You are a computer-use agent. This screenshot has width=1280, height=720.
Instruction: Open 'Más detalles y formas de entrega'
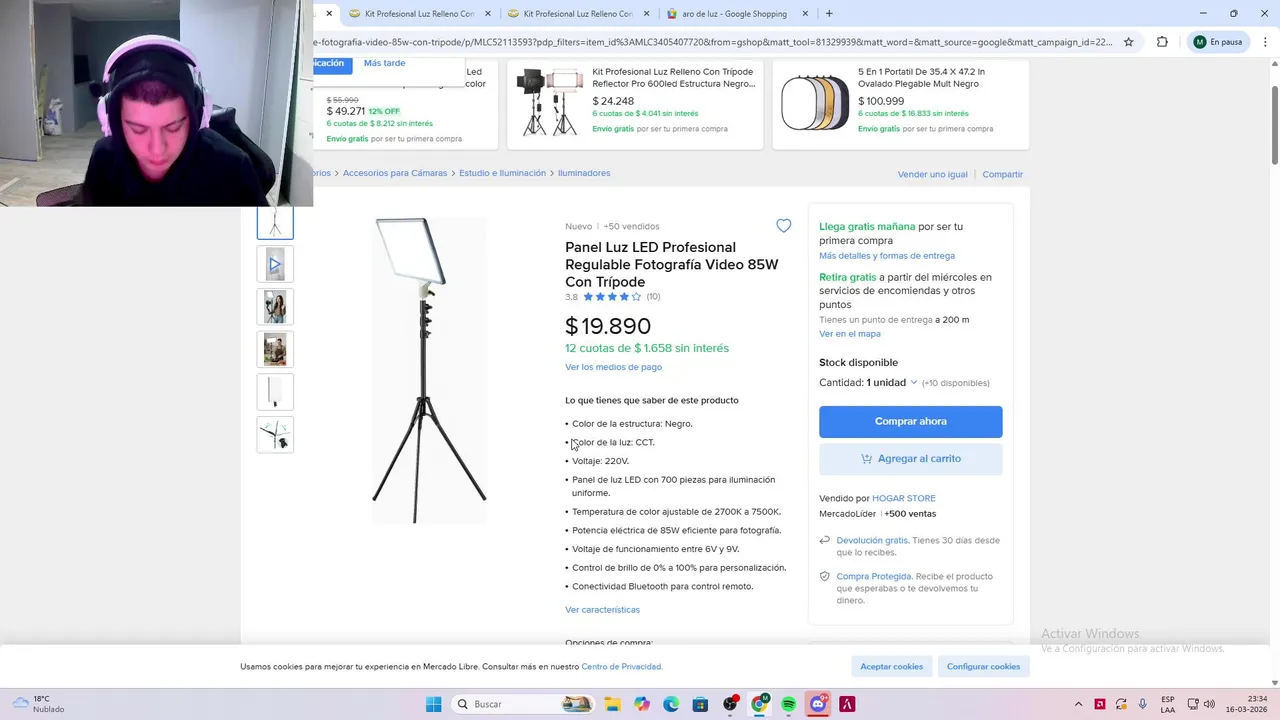click(x=887, y=256)
